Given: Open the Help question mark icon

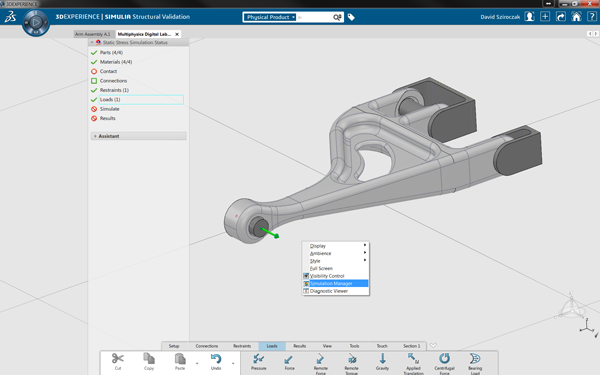Looking at the screenshot, I should tap(592, 17).
